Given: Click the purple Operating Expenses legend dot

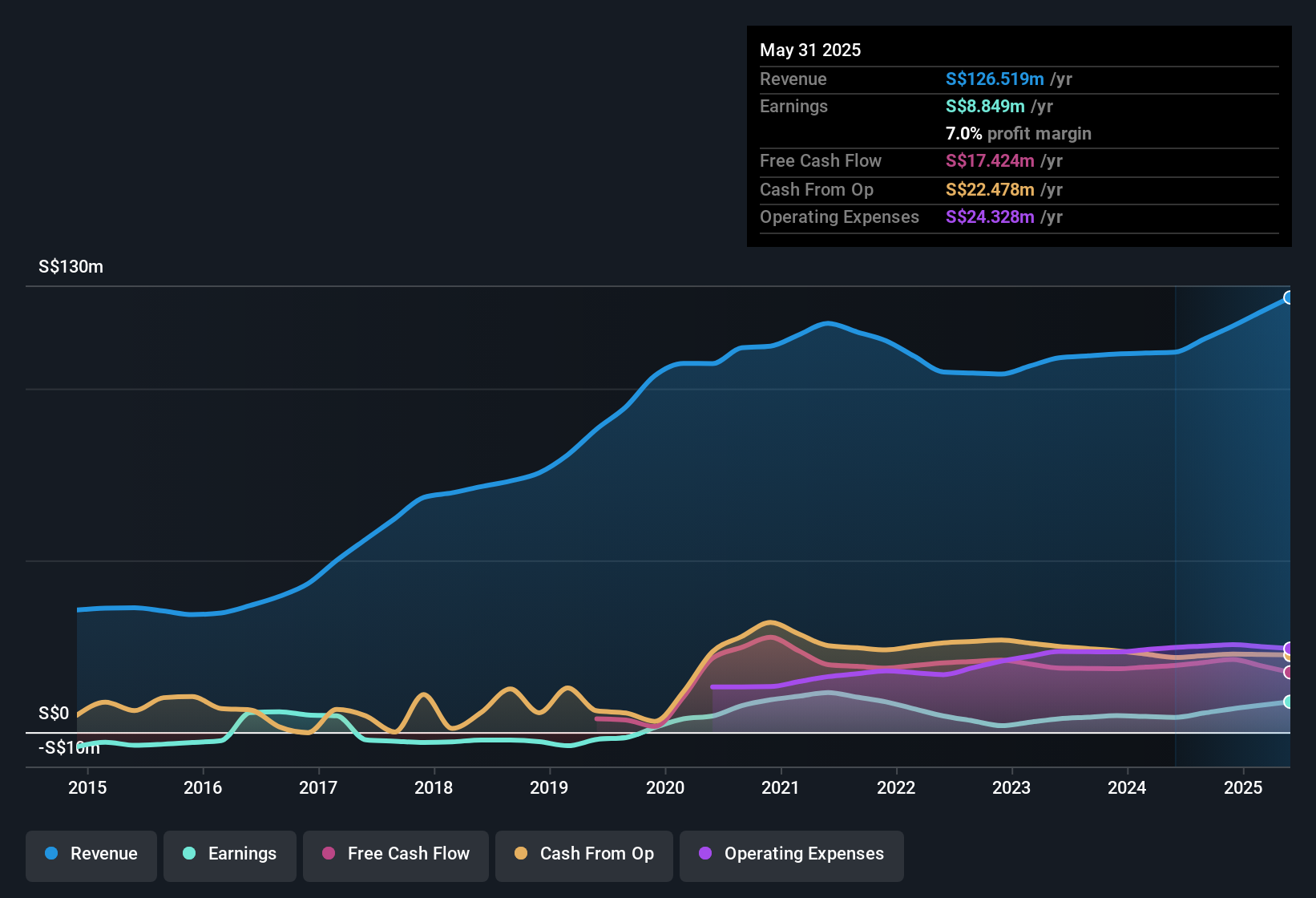Looking at the screenshot, I should pyautogui.click(x=705, y=853).
